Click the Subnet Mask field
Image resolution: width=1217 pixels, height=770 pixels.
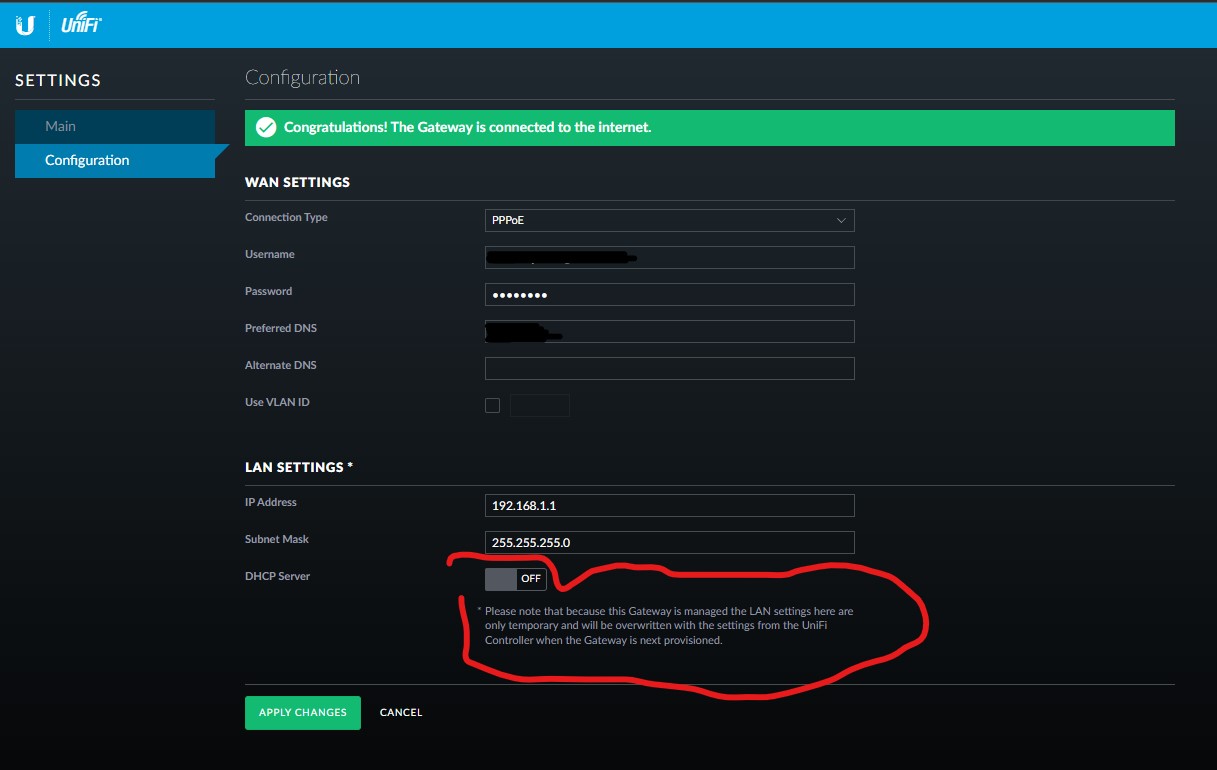669,543
